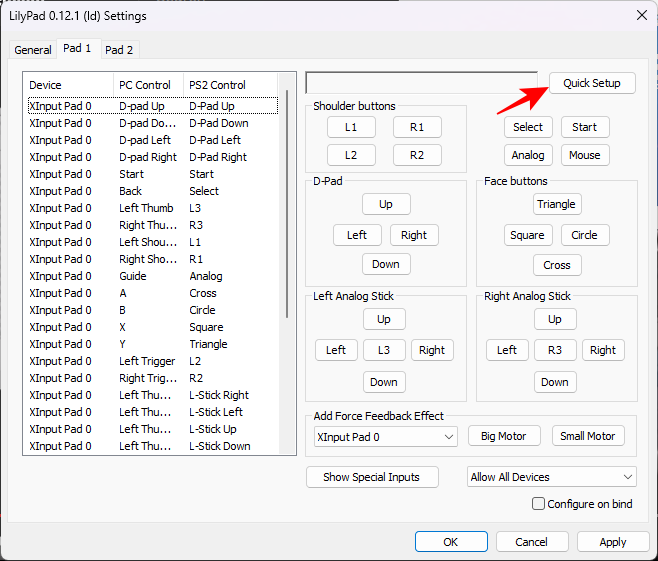
Task: Select the B to Circle row
Action: click(153, 310)
